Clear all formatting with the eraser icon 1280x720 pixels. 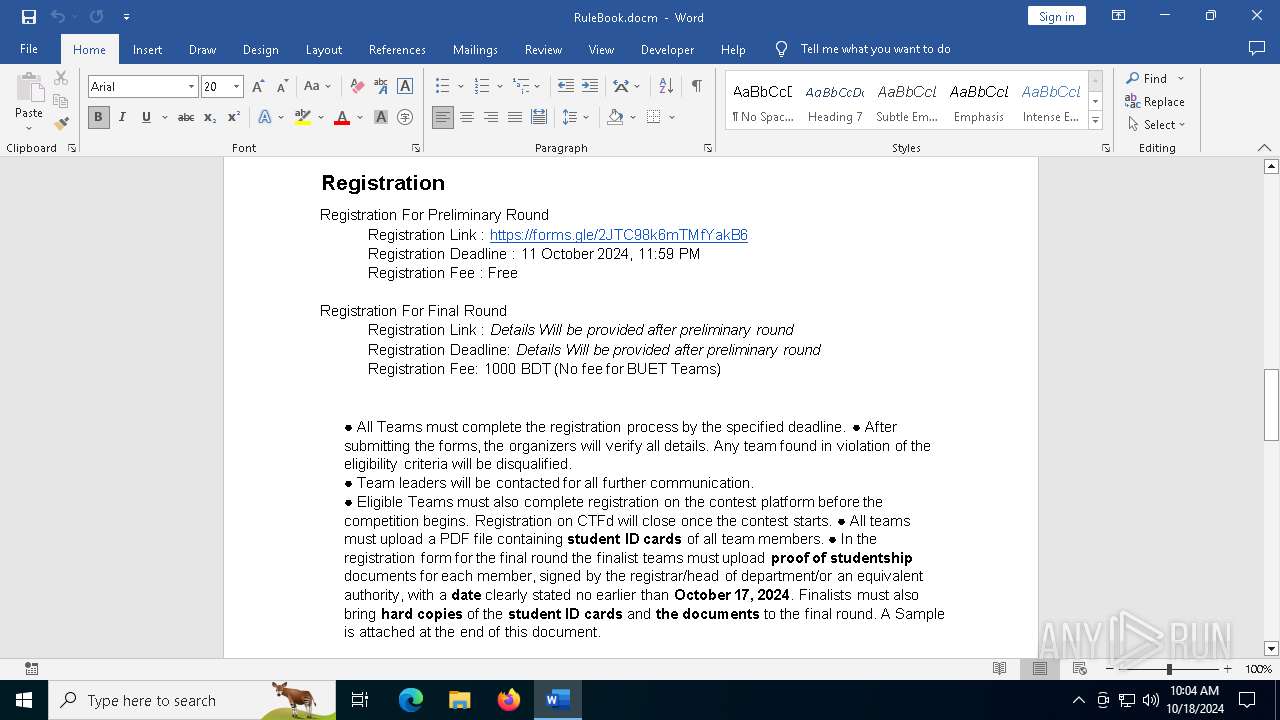pyautogui.click(x=357, y=87)
